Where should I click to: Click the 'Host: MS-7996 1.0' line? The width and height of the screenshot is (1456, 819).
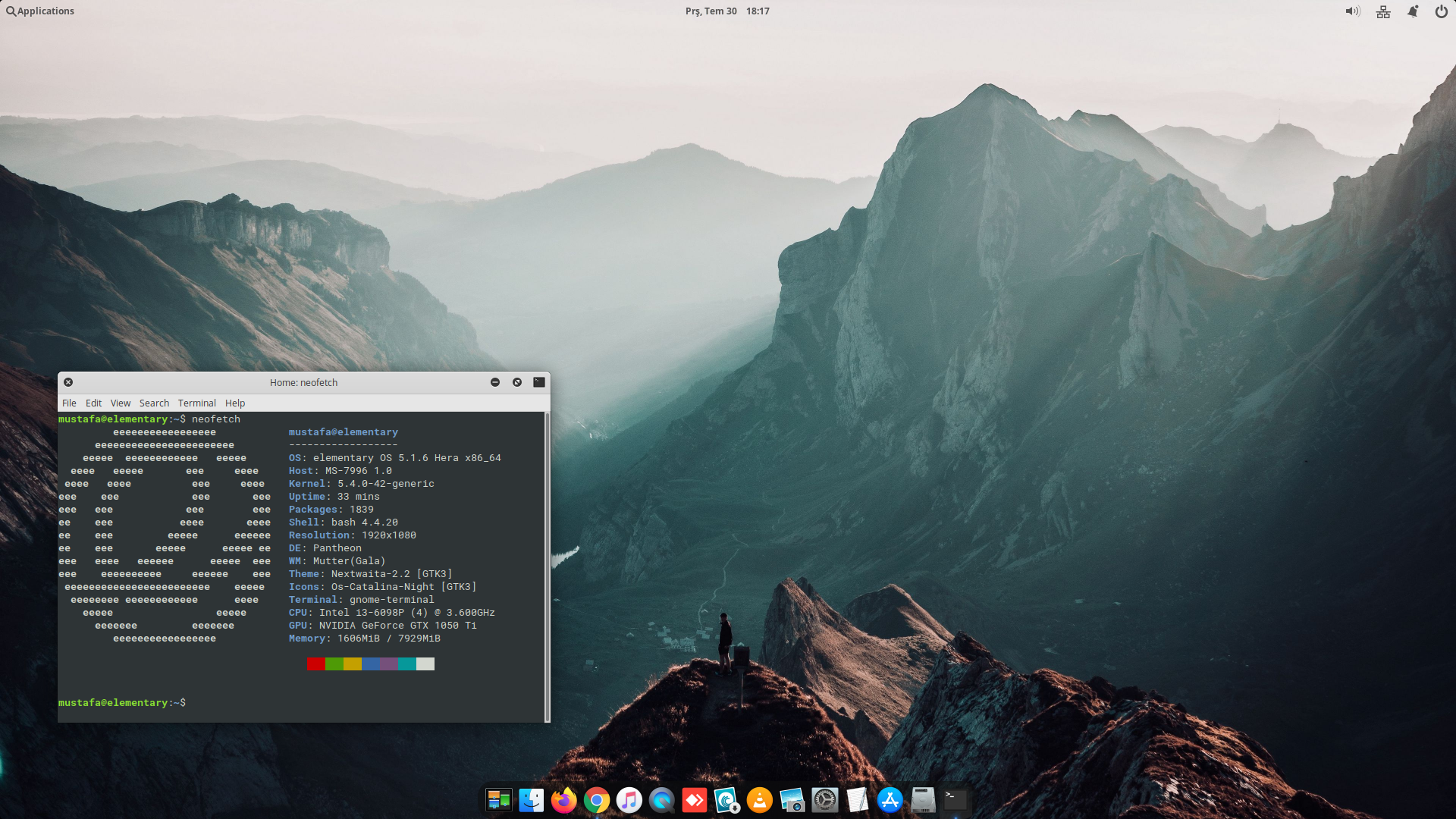pos(340,471)
